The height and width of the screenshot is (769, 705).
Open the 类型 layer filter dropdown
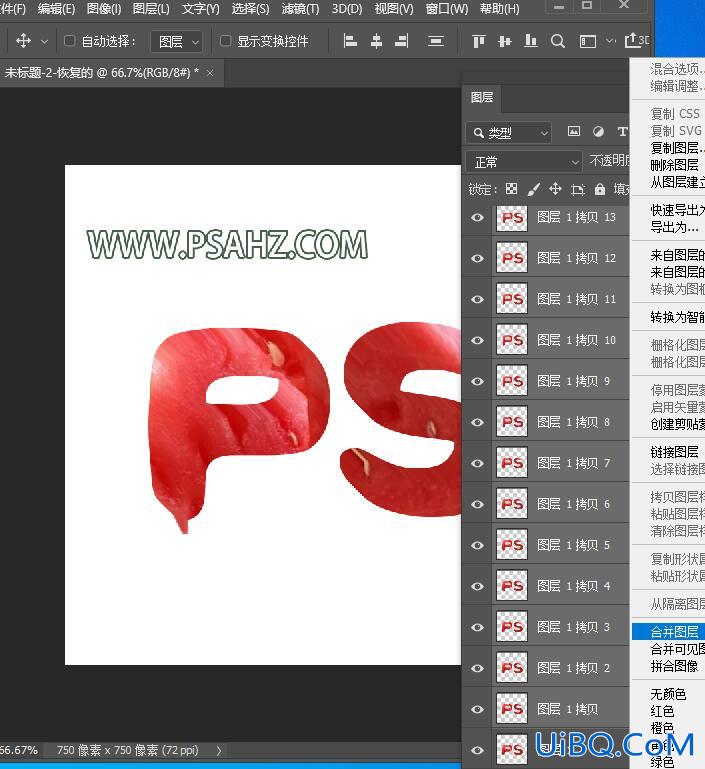[508, 132]
